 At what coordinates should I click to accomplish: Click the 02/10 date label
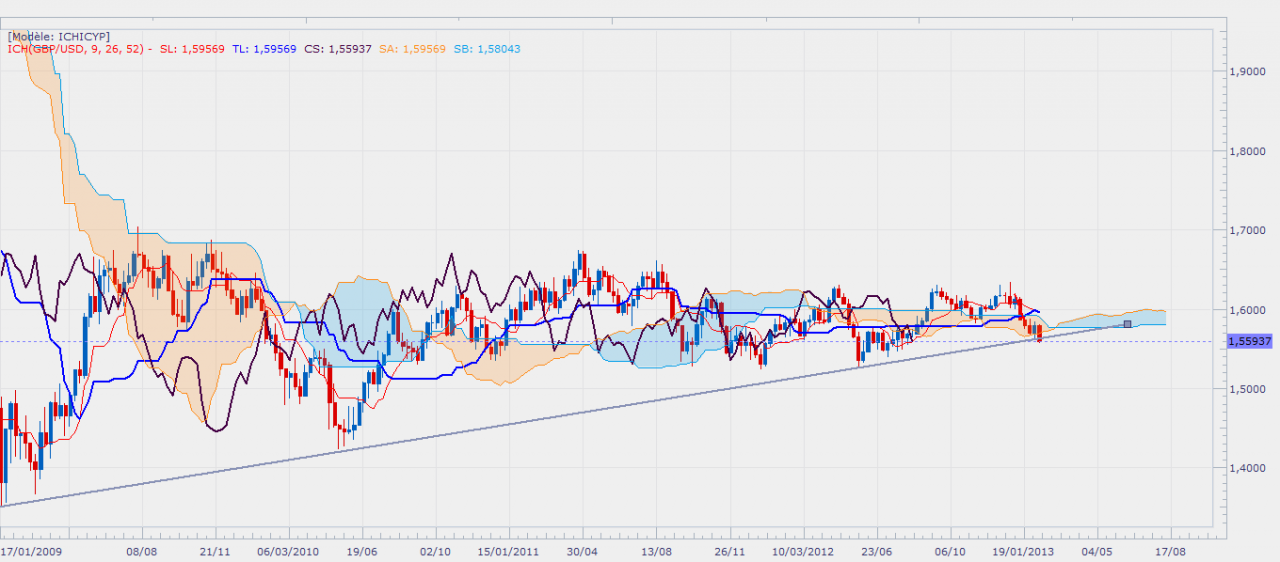[435, 551]
